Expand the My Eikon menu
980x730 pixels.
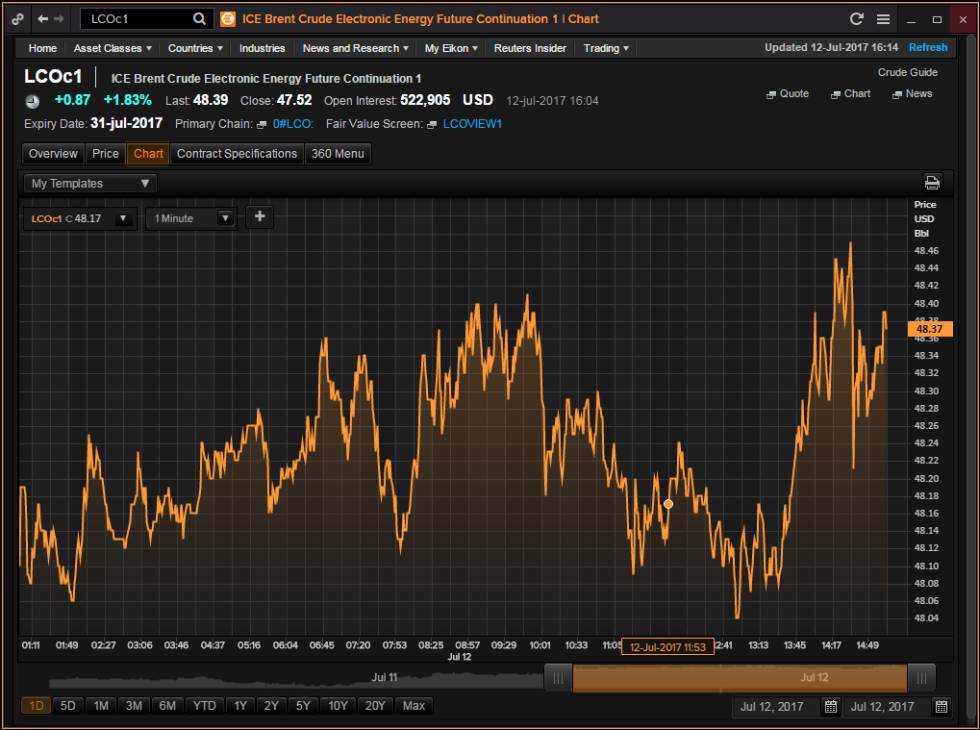(x=451, y=48)
